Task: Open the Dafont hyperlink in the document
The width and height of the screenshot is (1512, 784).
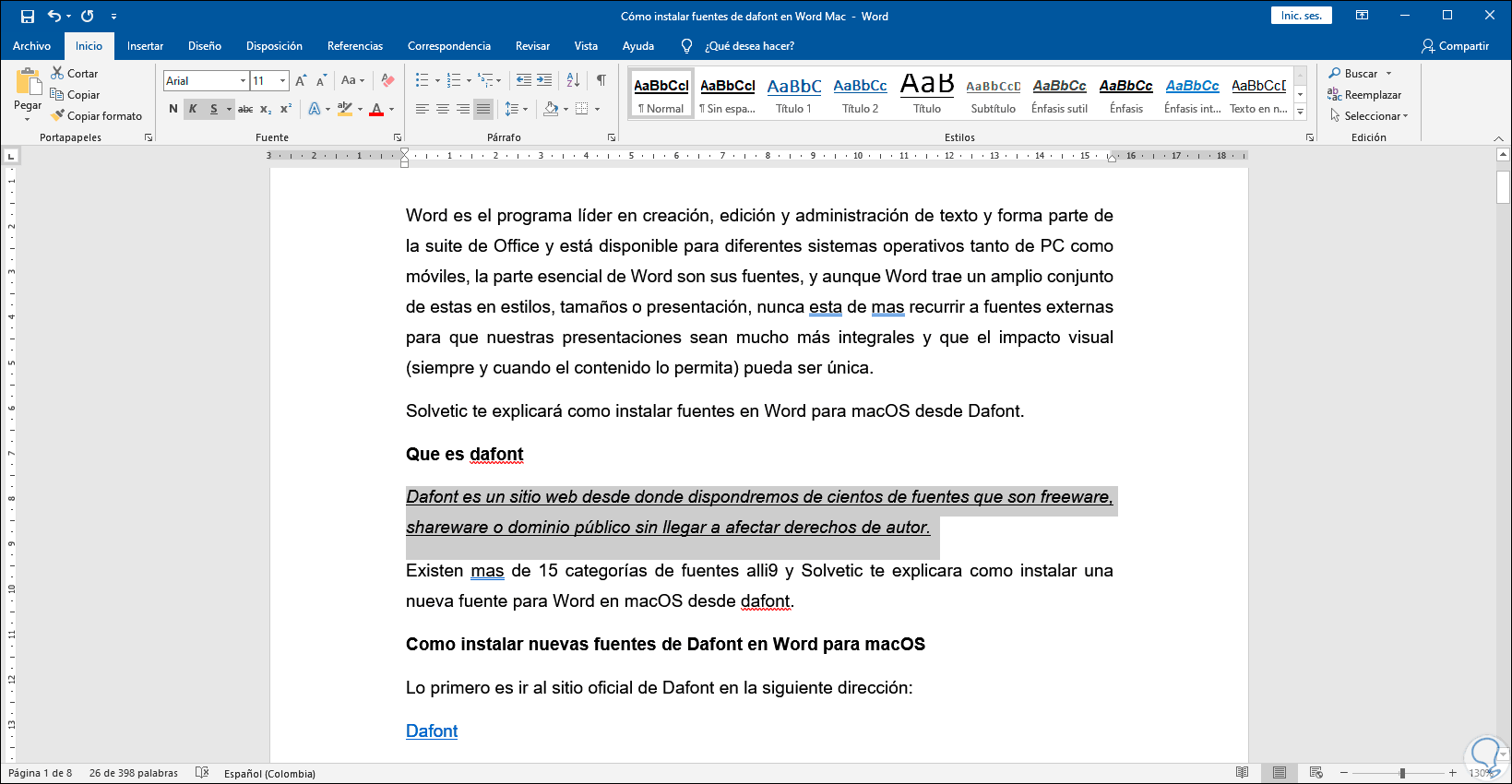Action: point(432,731)
